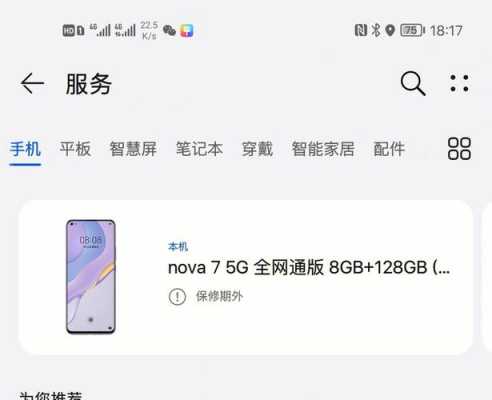
Task: Select the 手机 tab
Action: [25, 149]
